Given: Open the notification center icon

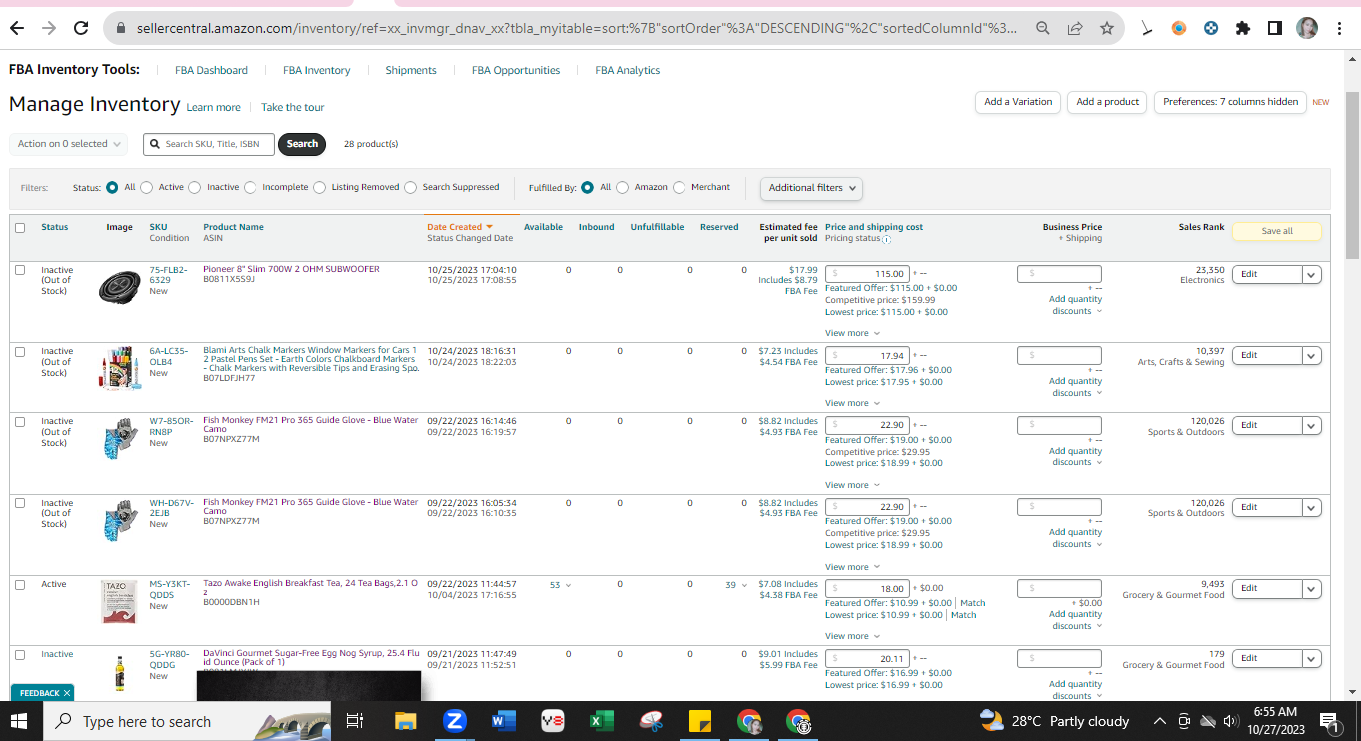Looking at the screenshot, I should pyautogui.click(x=1330, y=721).
